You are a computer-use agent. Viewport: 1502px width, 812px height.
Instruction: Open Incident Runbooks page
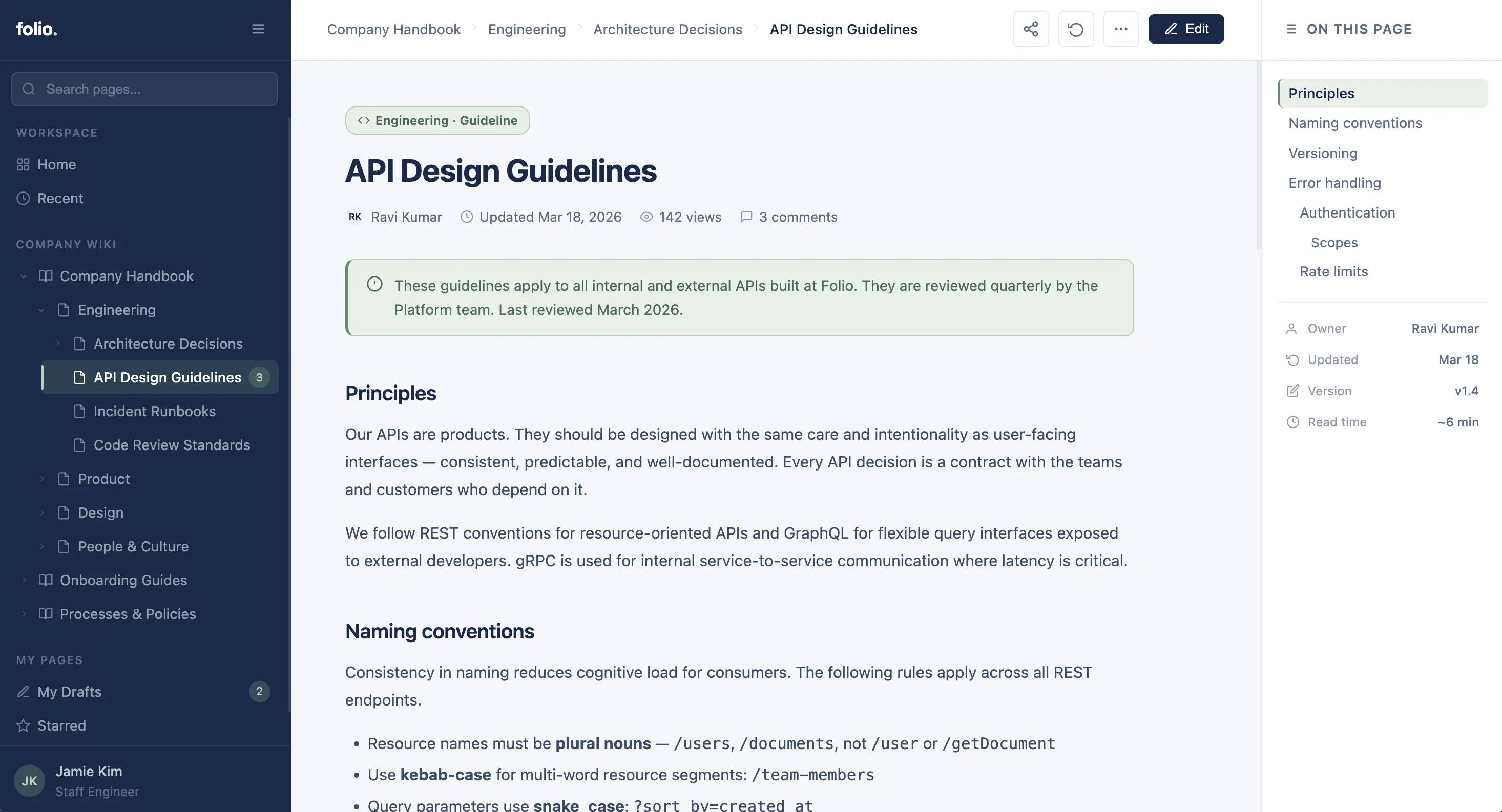[x=155, y=412]
